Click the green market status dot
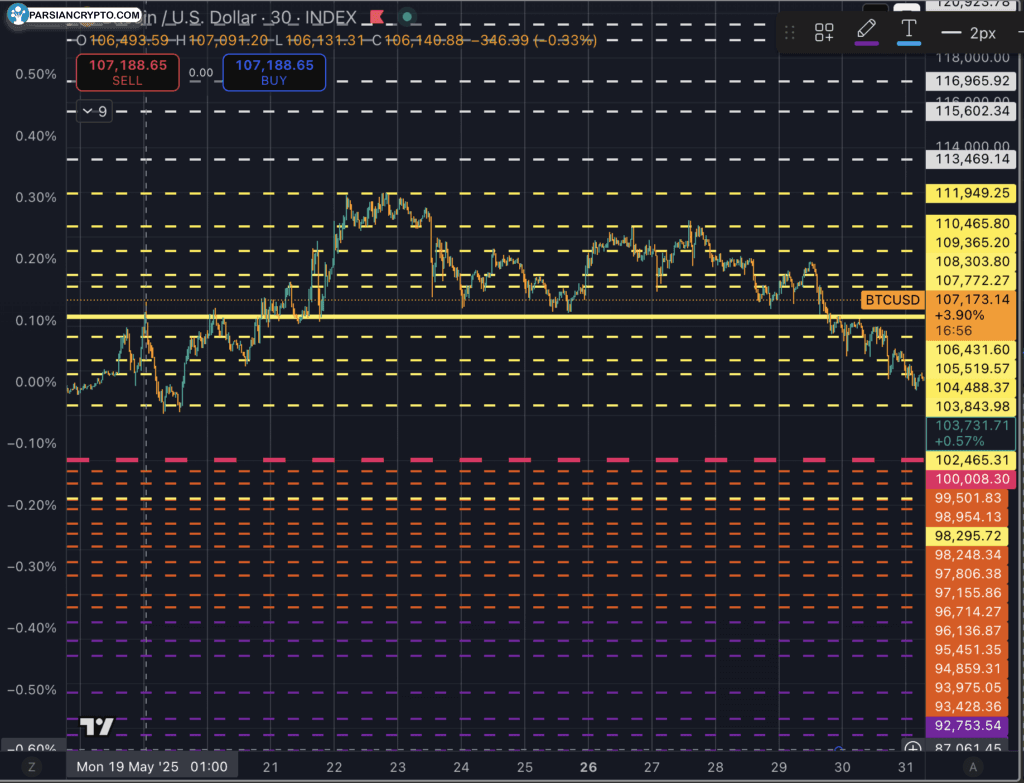 [x=407, y=16]
